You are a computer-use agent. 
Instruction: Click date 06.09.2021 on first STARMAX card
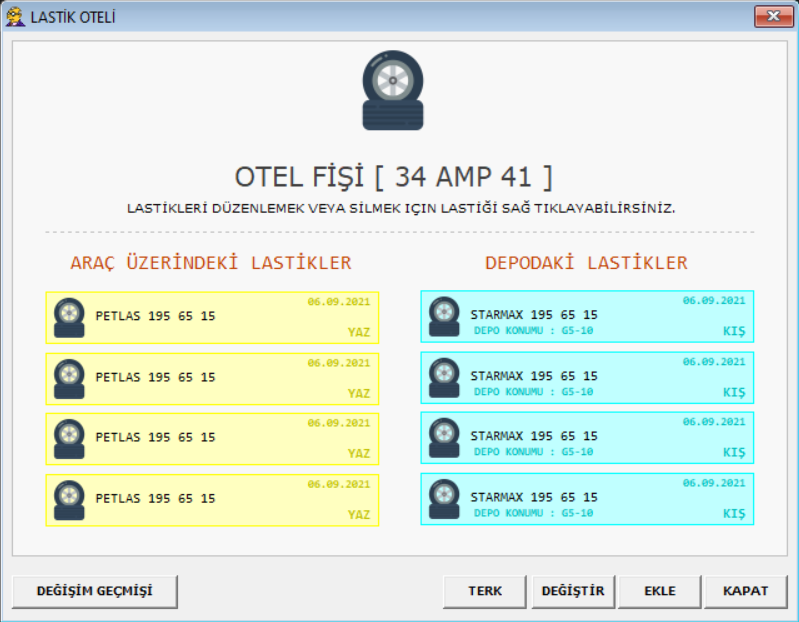coord(714,301)
